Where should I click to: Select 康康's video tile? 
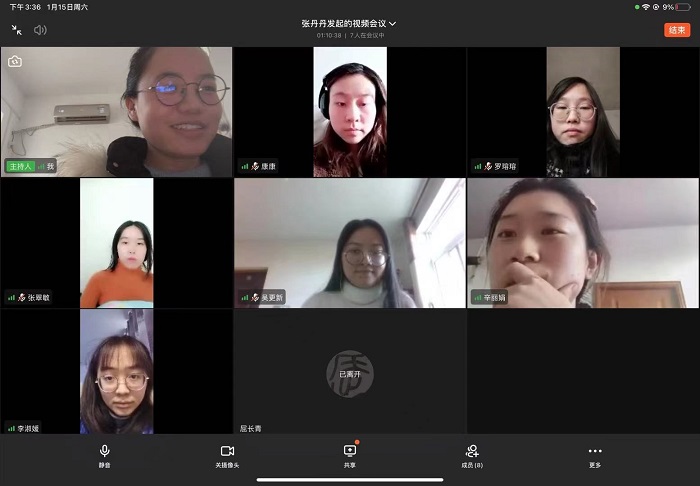tap(349, 111)
